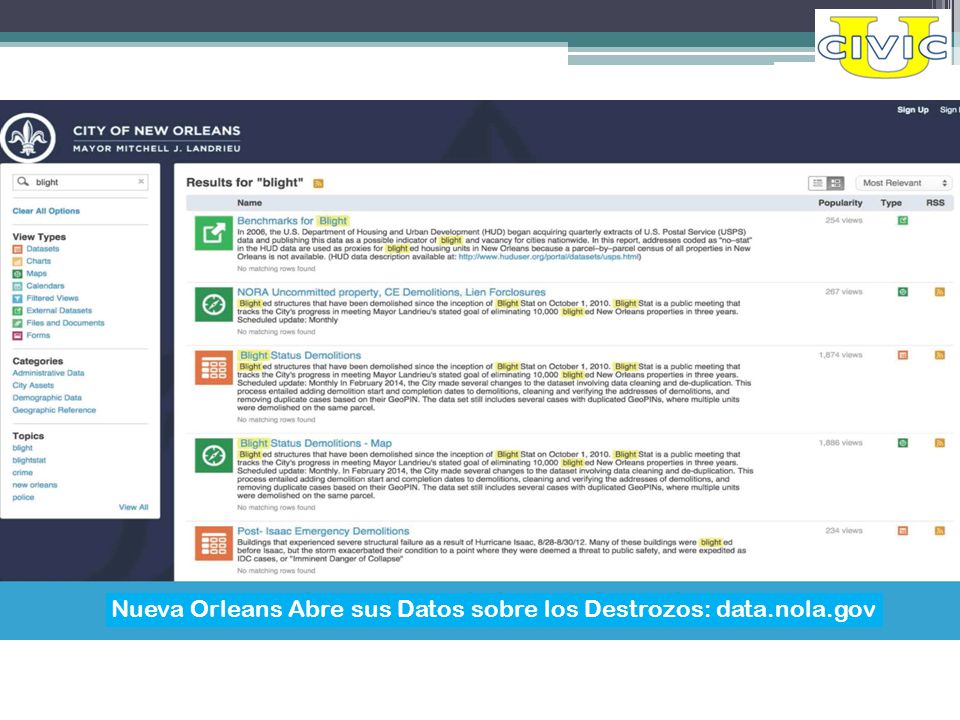Open the huduser.org datasets URL link

coord(549,257)
